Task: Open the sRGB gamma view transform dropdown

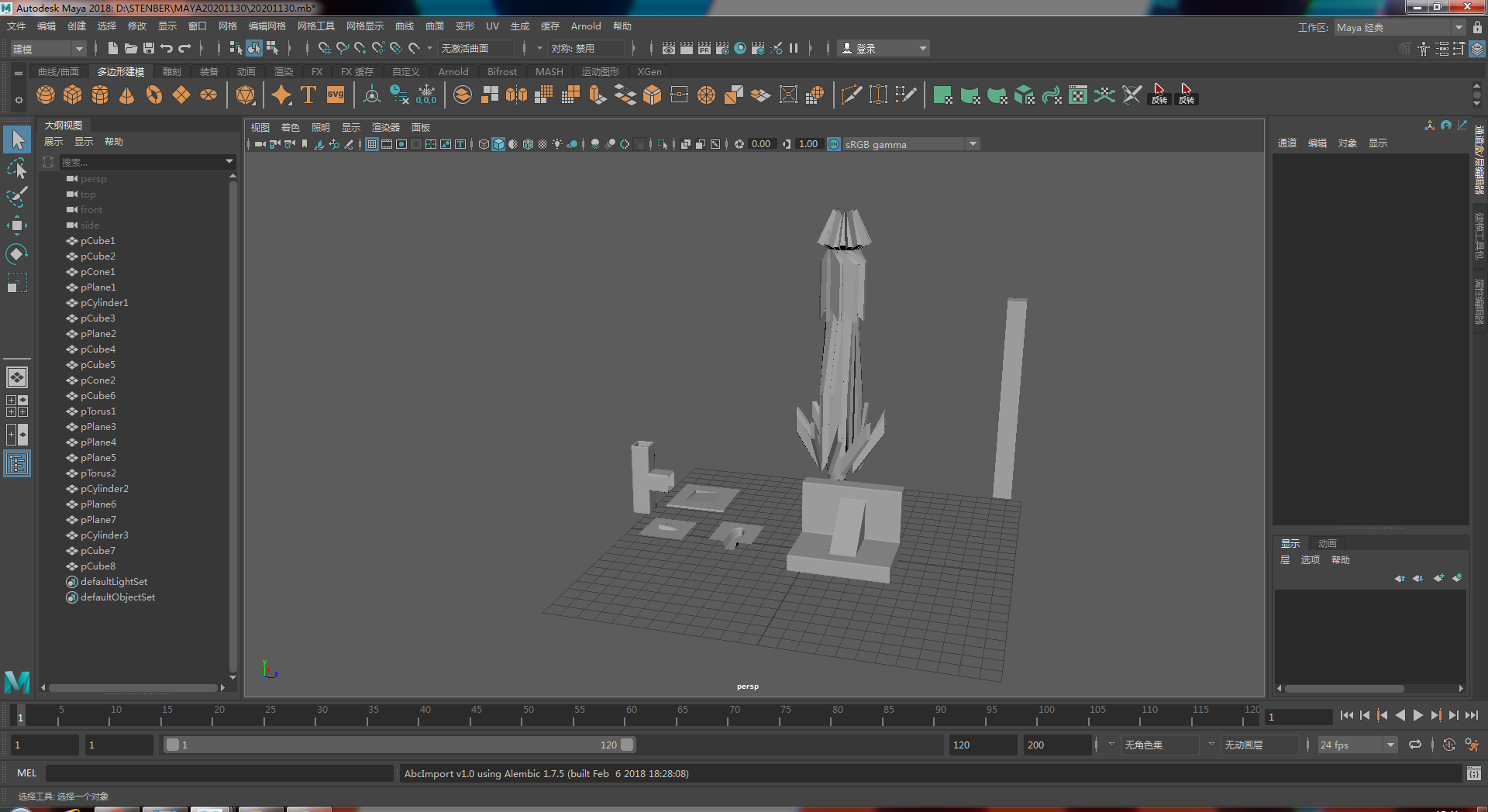Action: click(911, 144)
